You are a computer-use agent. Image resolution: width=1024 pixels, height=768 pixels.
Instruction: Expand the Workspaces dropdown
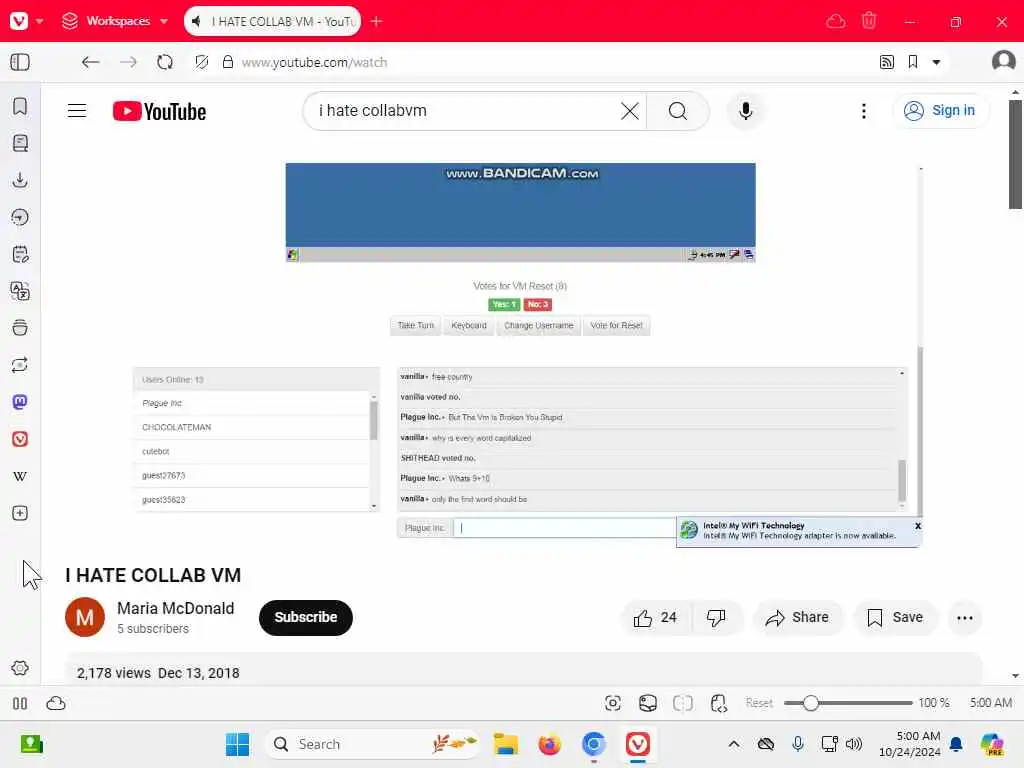tap(115, 21)
